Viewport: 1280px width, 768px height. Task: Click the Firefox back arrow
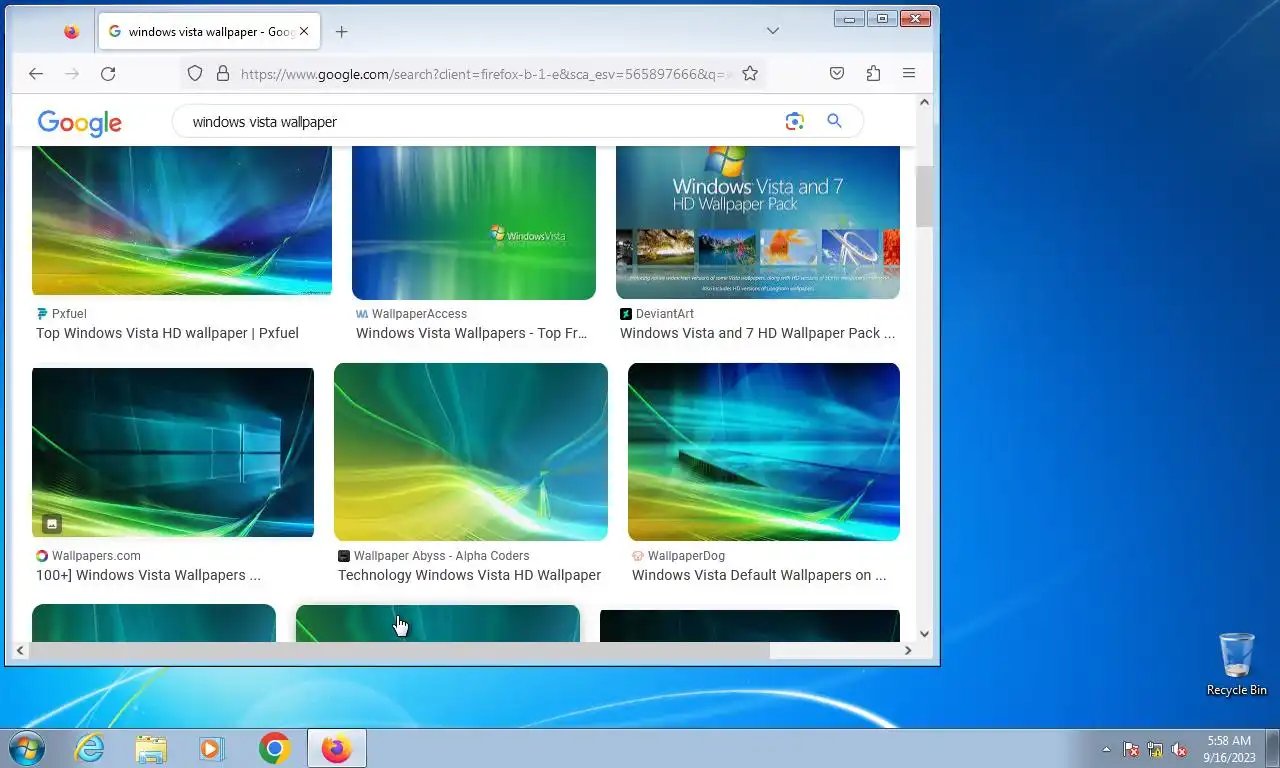click(36, 73)
